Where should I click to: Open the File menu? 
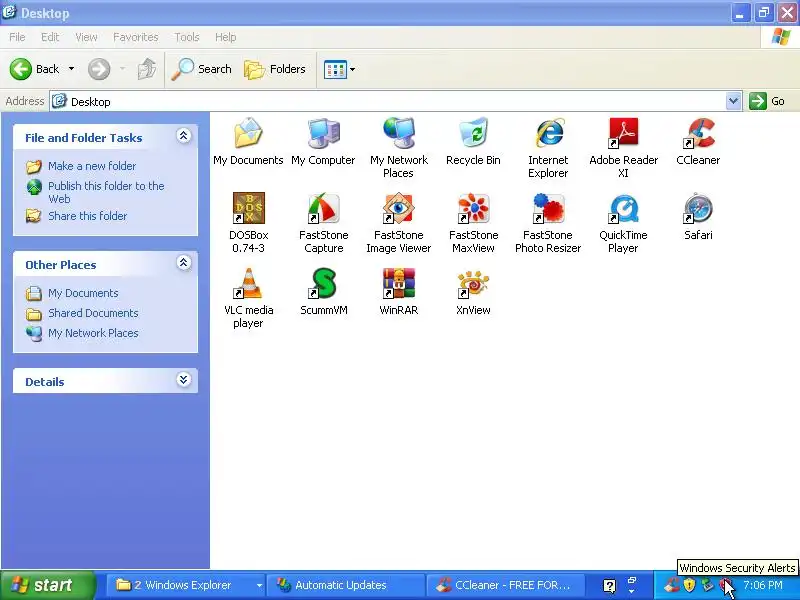click(x=17, y=37)
